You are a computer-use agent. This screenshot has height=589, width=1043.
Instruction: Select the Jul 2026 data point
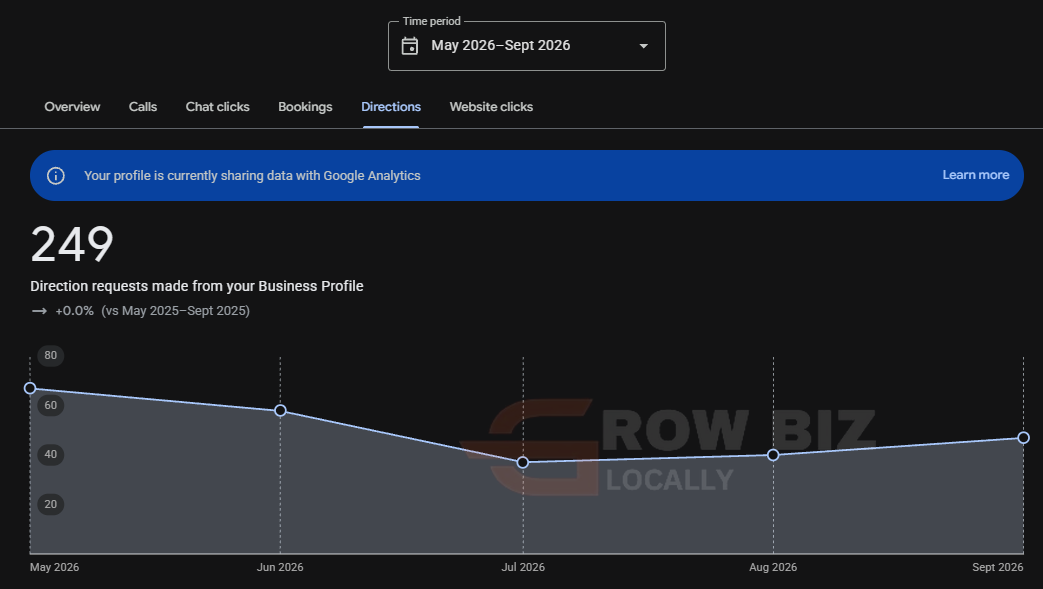pos(523,462)
